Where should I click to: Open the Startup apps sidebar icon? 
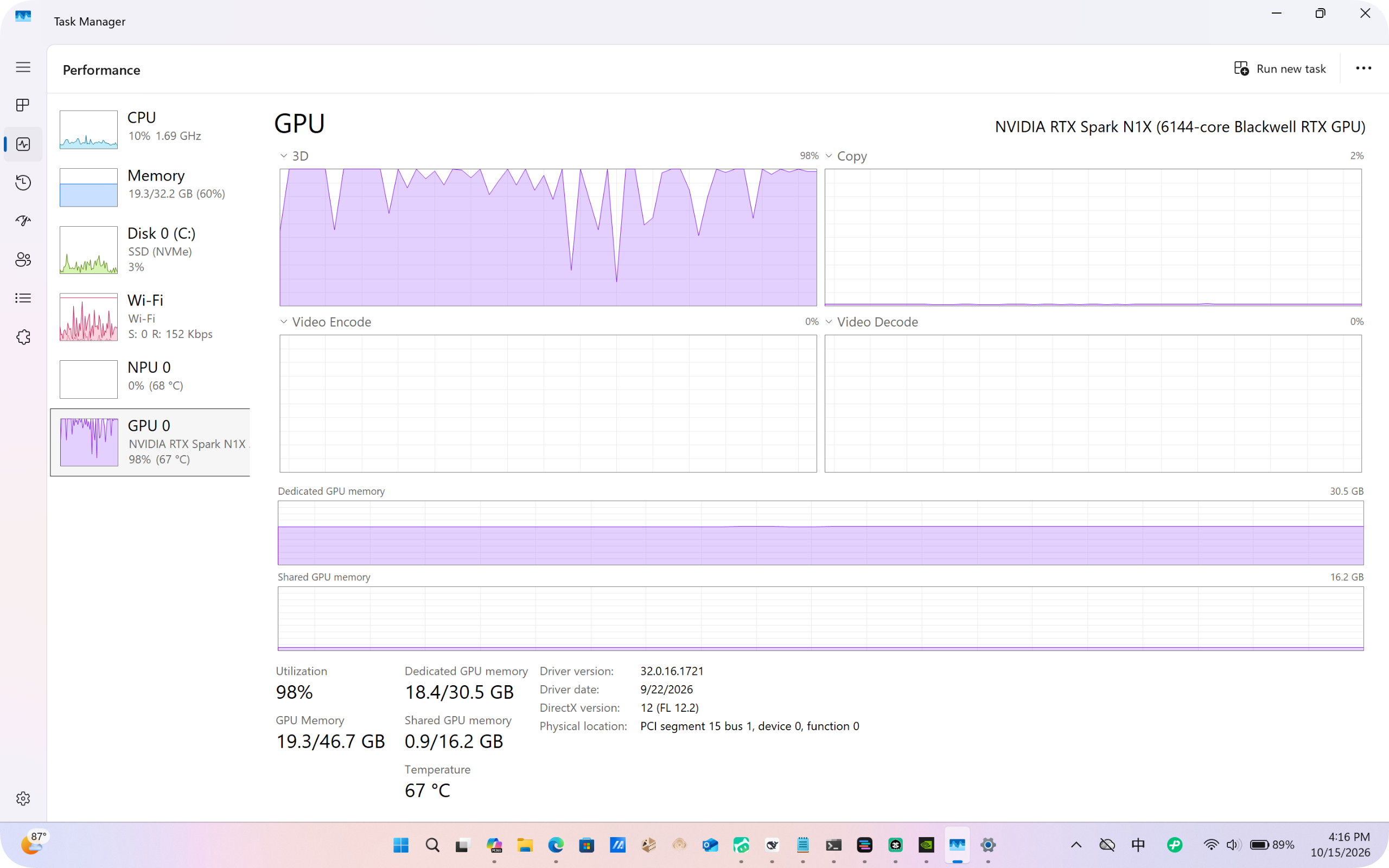point(23,220)
